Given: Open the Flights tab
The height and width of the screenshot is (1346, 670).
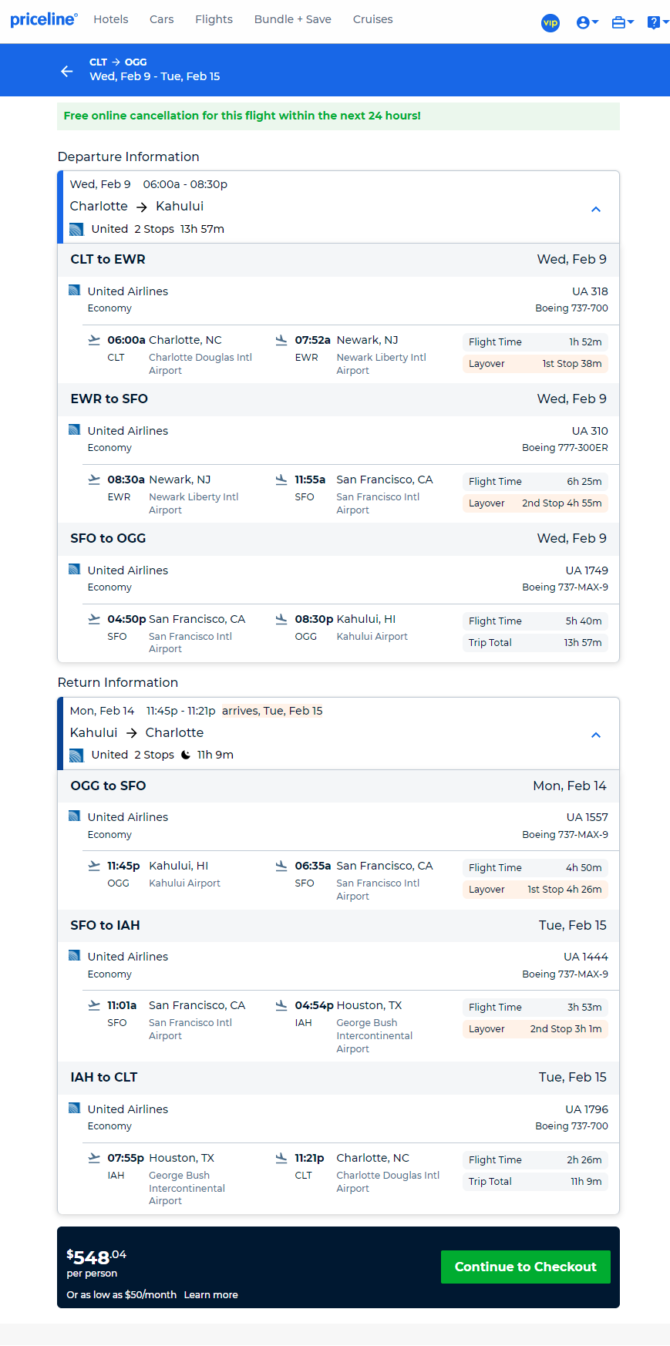Looking at the screenshot, I should point(214,20).
